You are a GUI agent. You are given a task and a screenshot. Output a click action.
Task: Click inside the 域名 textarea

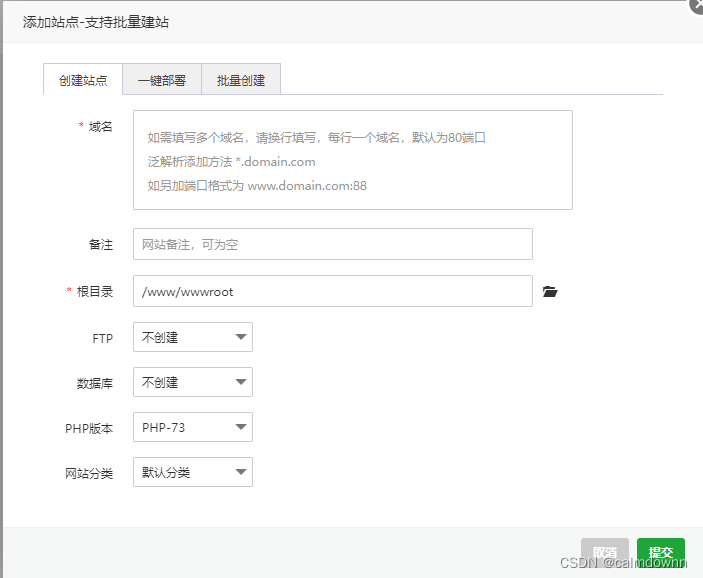coord(353,160)
